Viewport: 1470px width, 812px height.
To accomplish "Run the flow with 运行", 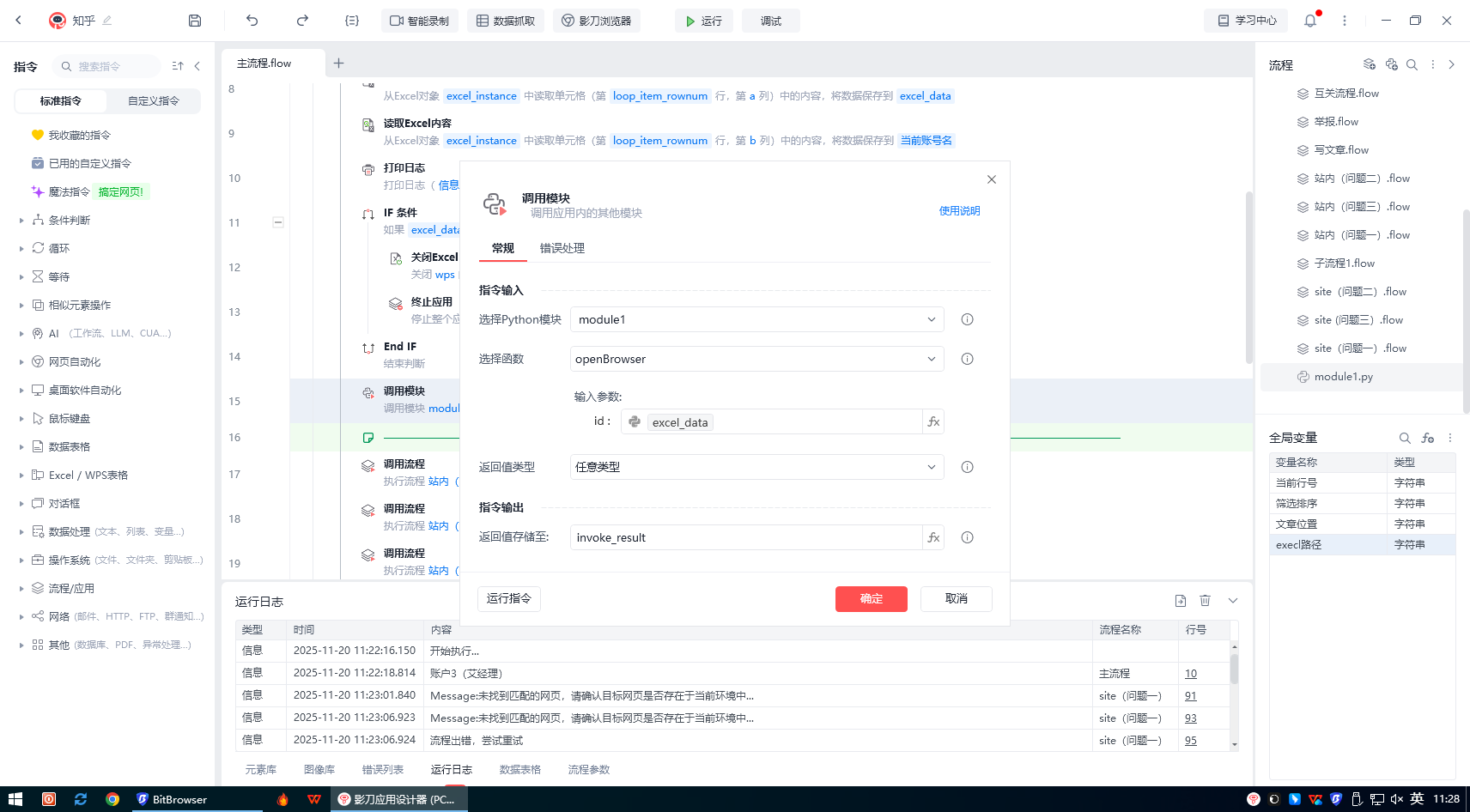I will 703,21.
